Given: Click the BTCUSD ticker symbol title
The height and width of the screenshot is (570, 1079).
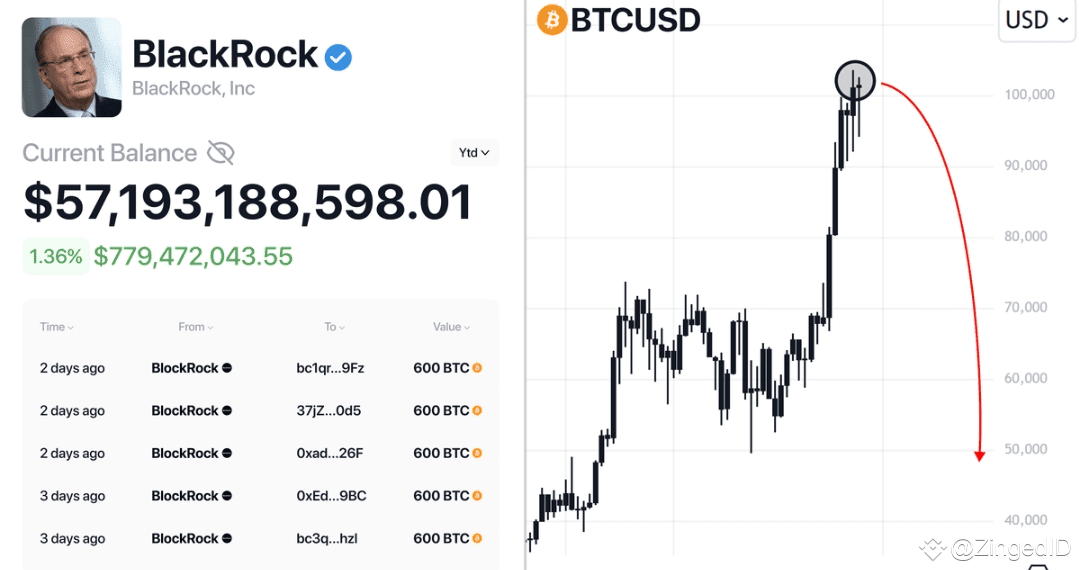Looking at the screenshot, I should 635,20.
